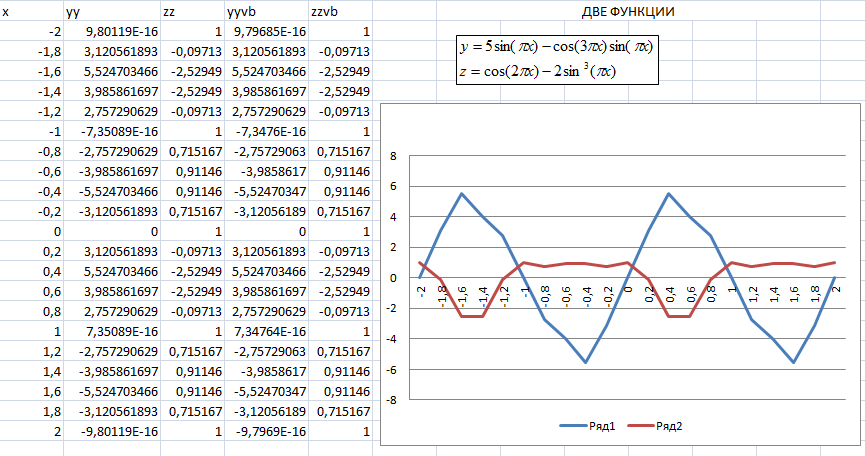Select the cell with -9,7969E-16
The width and height of the screenshot is (865, 456).
click(266, 431)
